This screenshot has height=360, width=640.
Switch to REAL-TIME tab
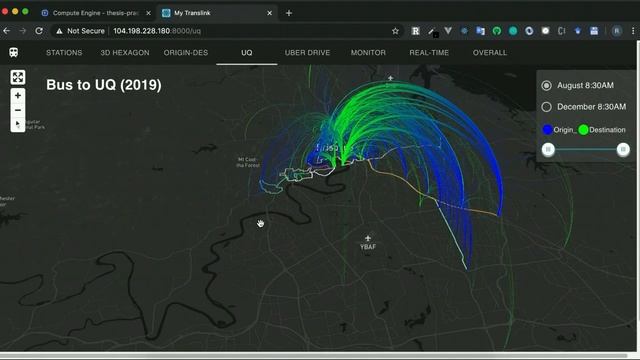[x=429, y=53]
